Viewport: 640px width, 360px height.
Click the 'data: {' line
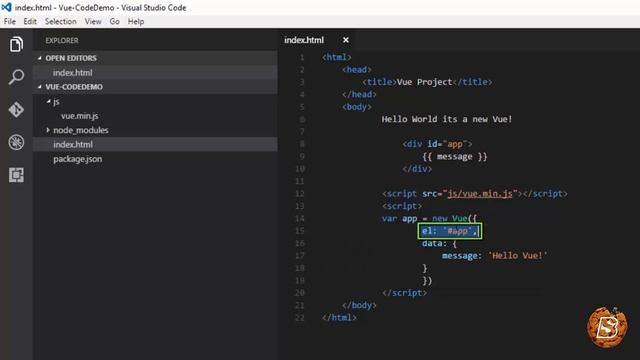coord(439,244)
